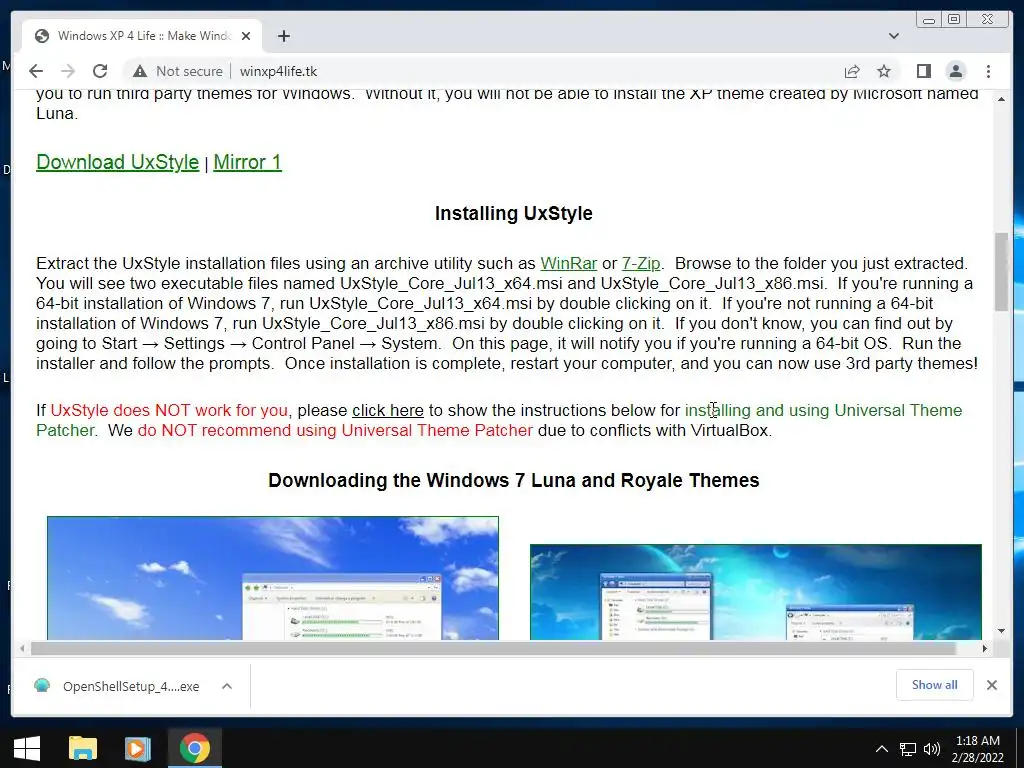The image size is (1024, 768).
Task: Open the volume tray icon
Action: point(932,749)
